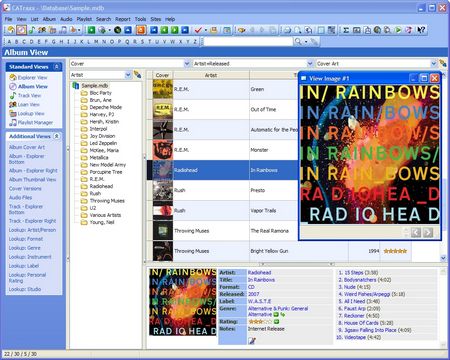Click the globe internet download toolbar icon
Screen dimensions: 450x360
coord(102,30)
